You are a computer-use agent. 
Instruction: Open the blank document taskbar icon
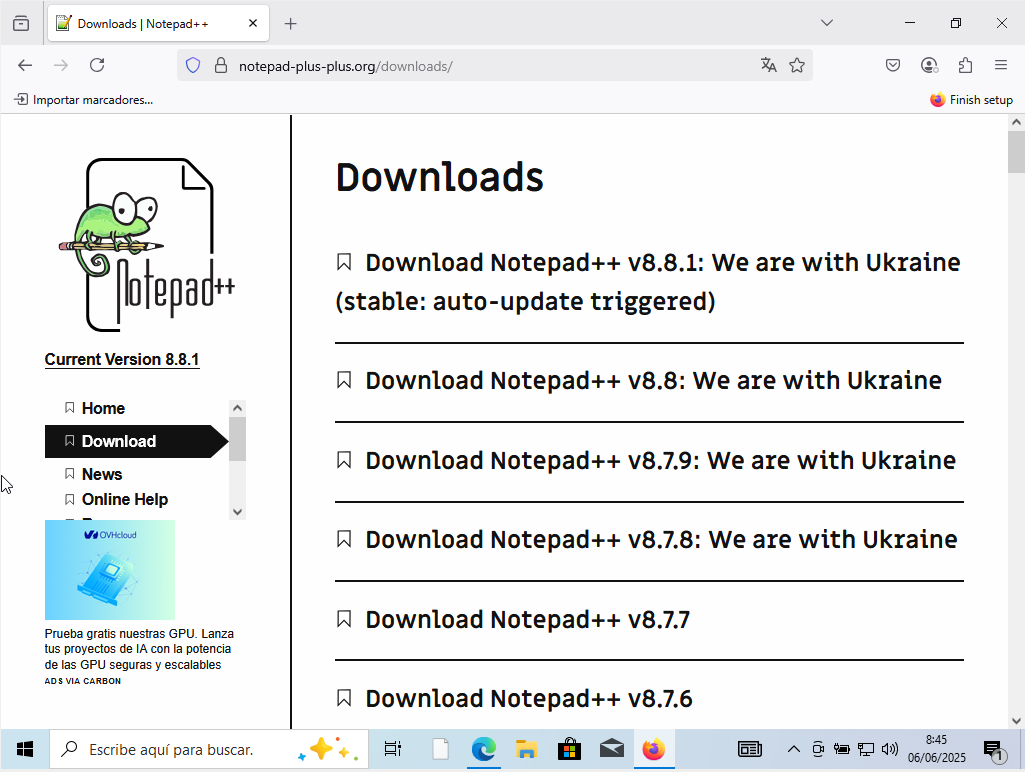click(441, 749)
